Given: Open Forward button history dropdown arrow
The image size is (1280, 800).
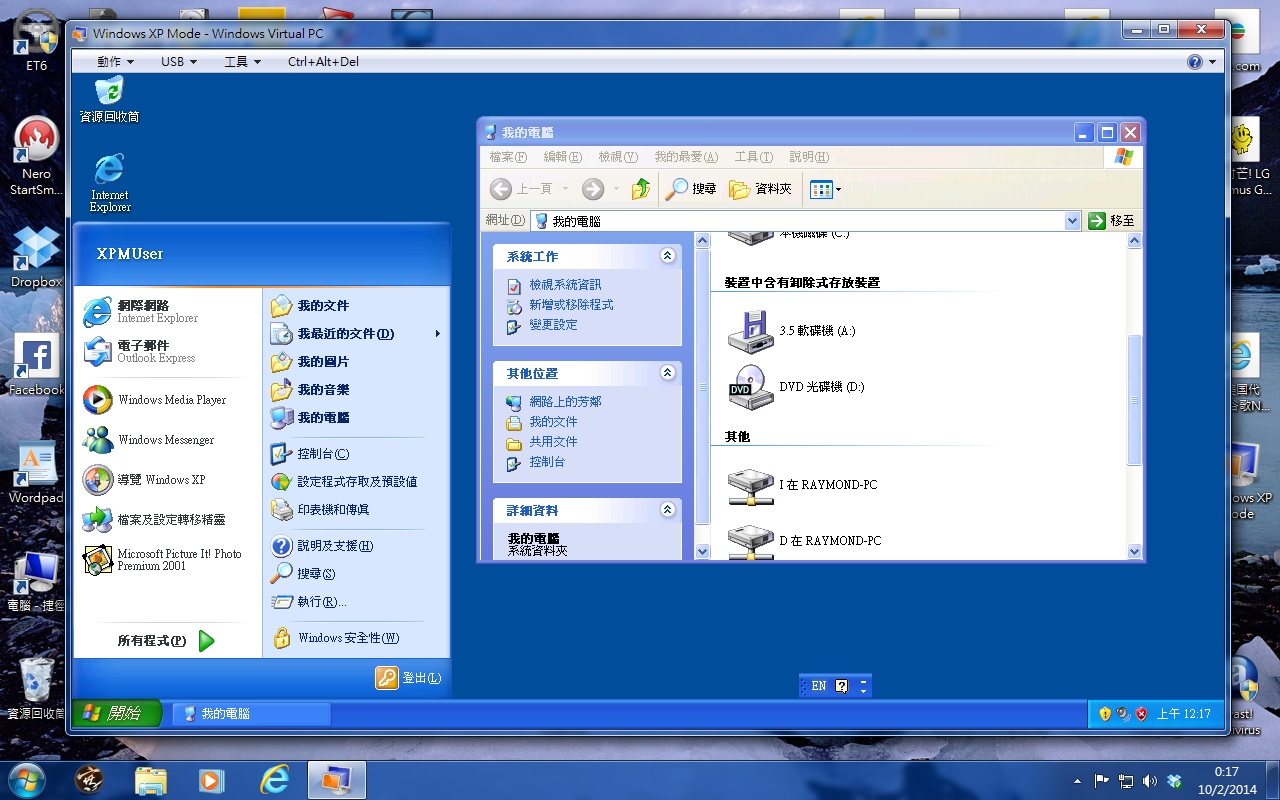Looking at the screenshot, I should [x=616, y=188].
